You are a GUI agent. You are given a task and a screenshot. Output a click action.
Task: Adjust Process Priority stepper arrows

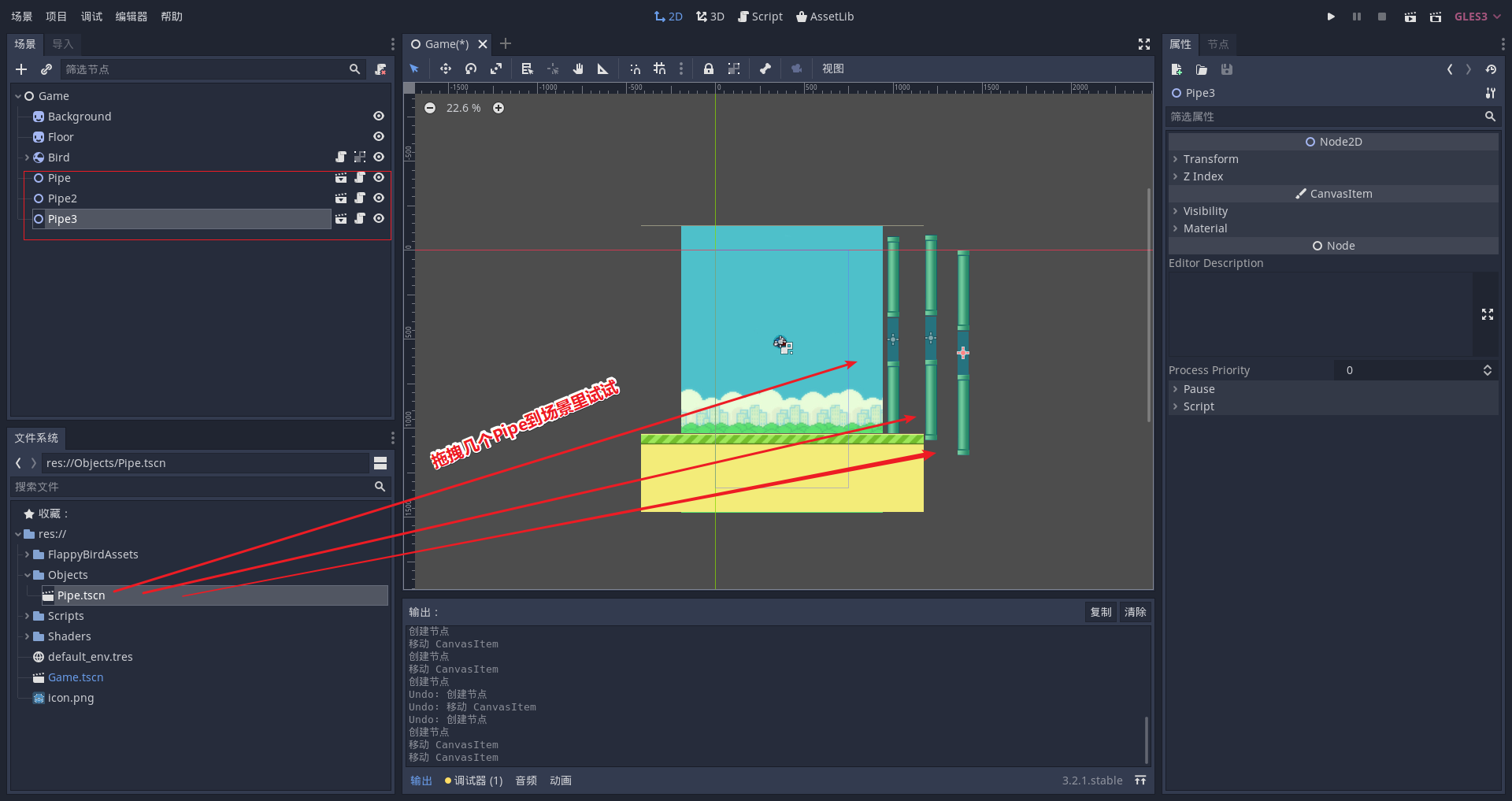coord(1488,370)
